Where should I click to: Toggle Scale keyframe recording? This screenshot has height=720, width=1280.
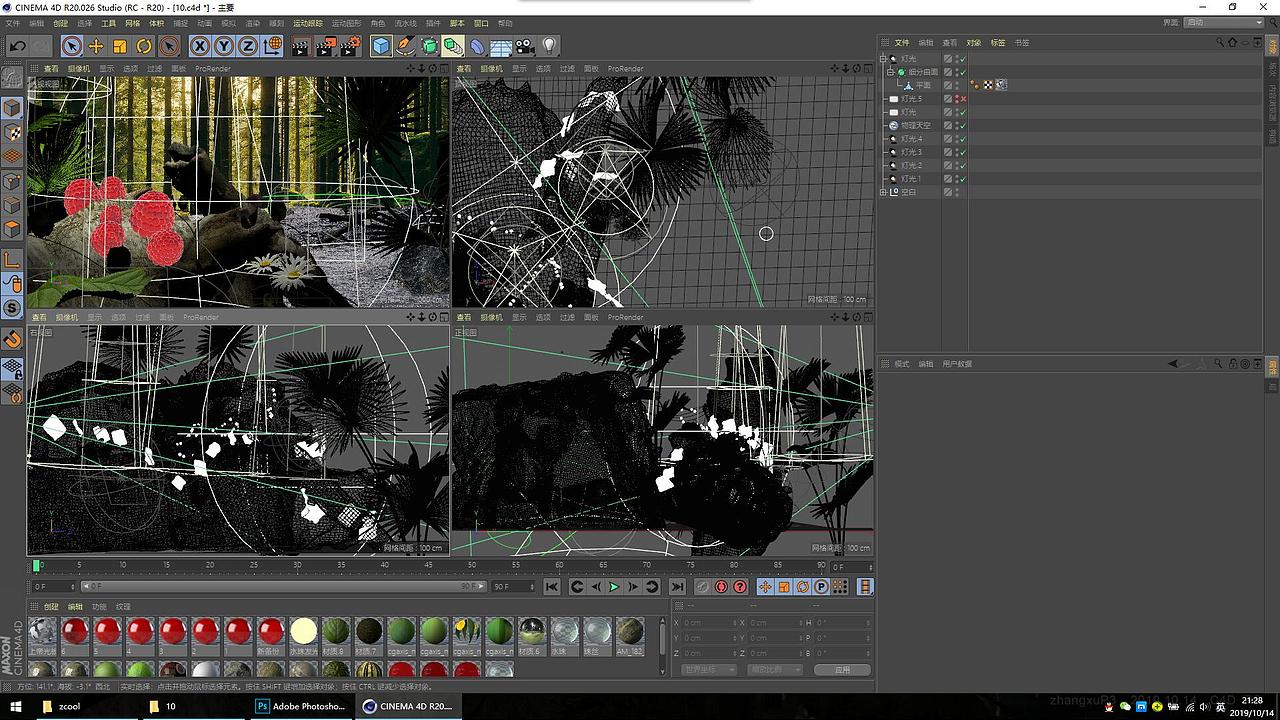tap(784, 587)
